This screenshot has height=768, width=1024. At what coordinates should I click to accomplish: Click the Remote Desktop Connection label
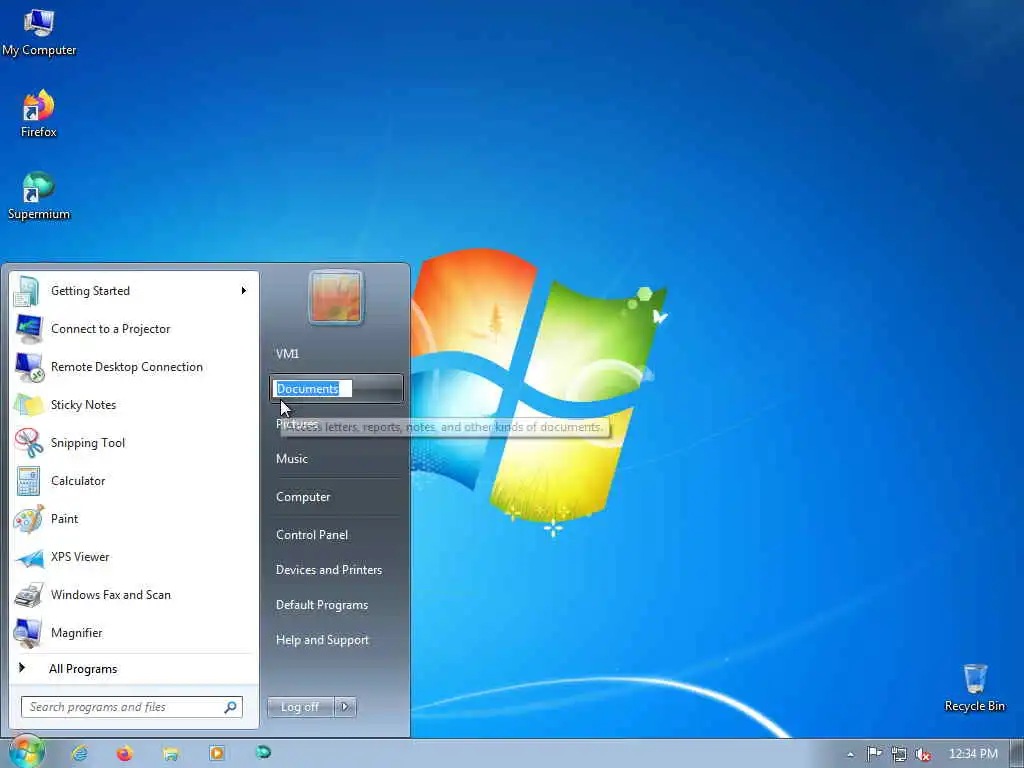(127, 367)
